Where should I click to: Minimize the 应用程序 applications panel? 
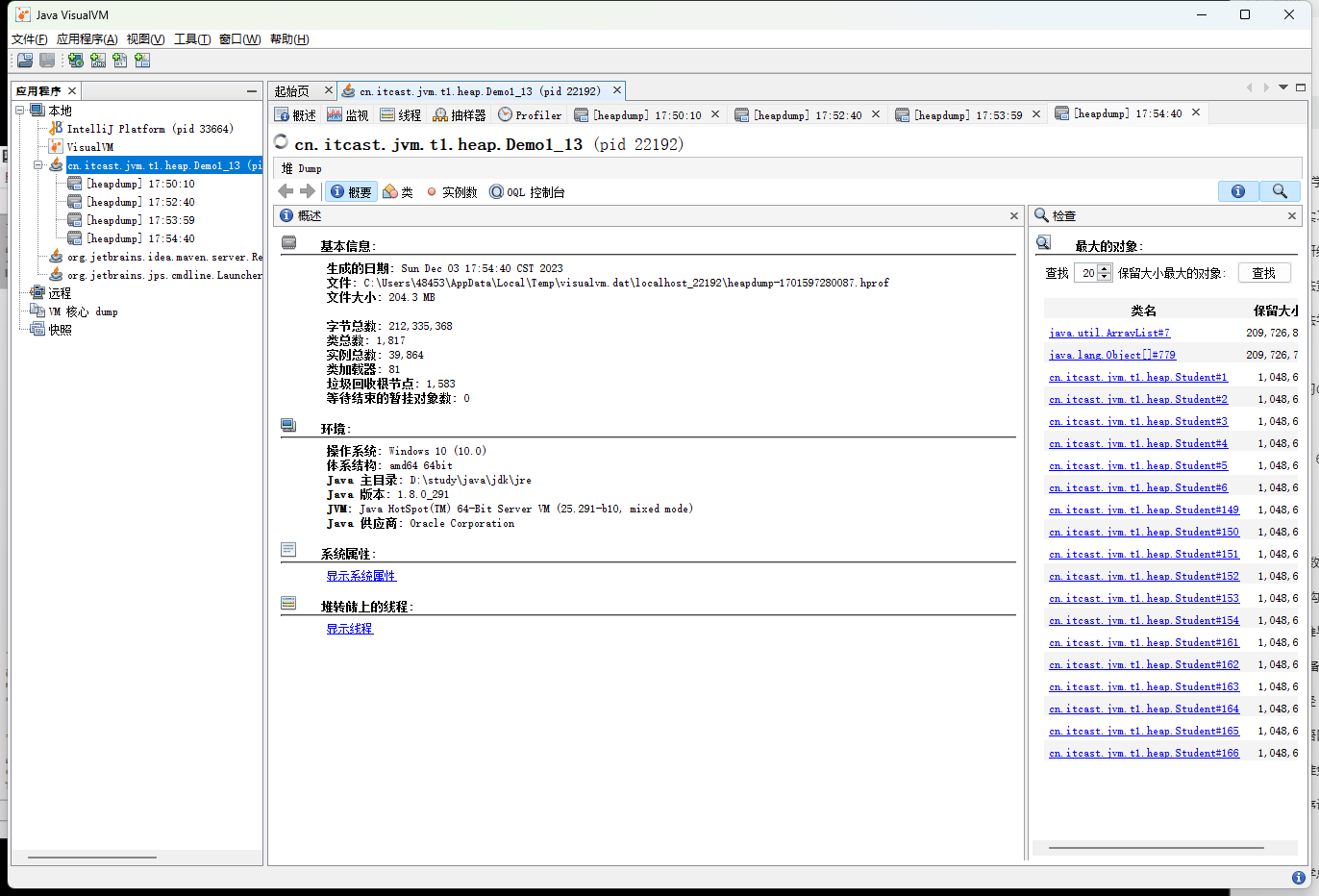pos(252,91)
